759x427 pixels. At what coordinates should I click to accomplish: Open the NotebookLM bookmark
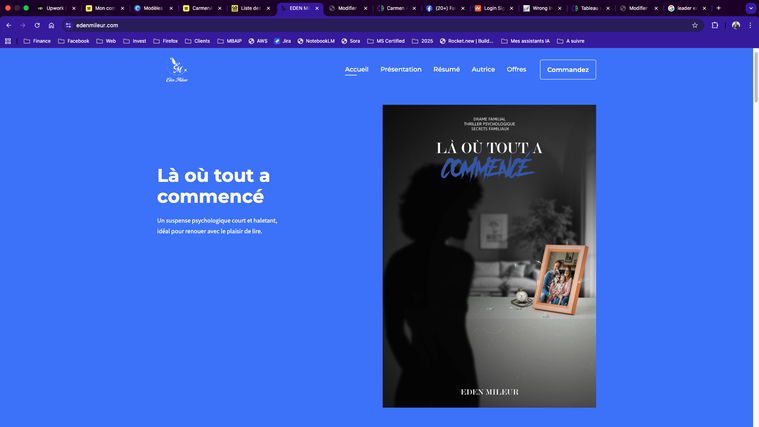[x=316, y=41]
